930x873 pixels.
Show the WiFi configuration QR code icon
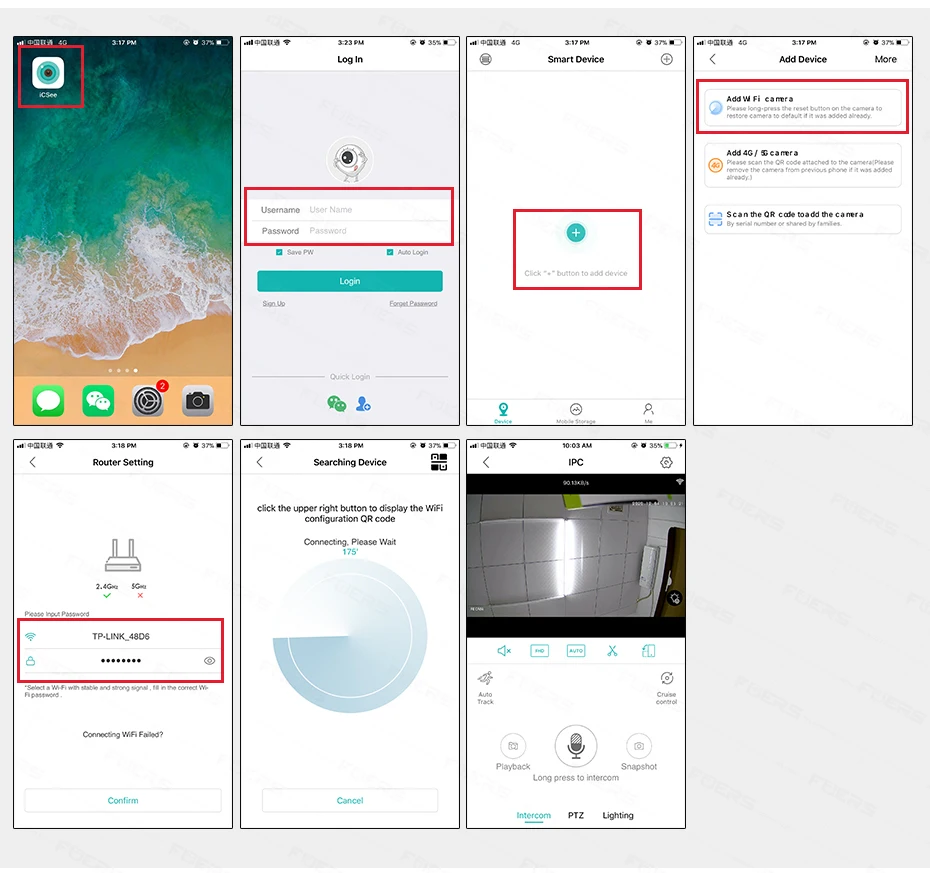439,462
